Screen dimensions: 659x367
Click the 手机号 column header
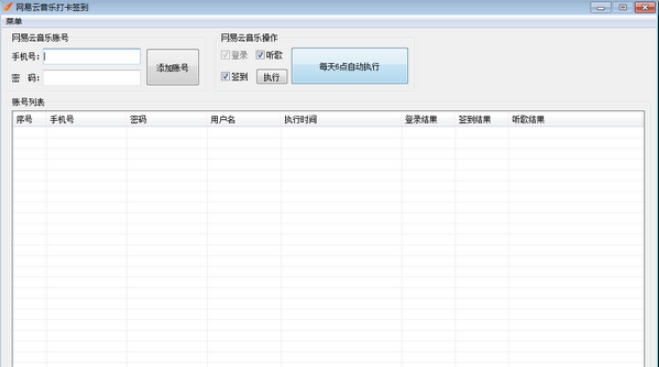[x=87, y=119]
